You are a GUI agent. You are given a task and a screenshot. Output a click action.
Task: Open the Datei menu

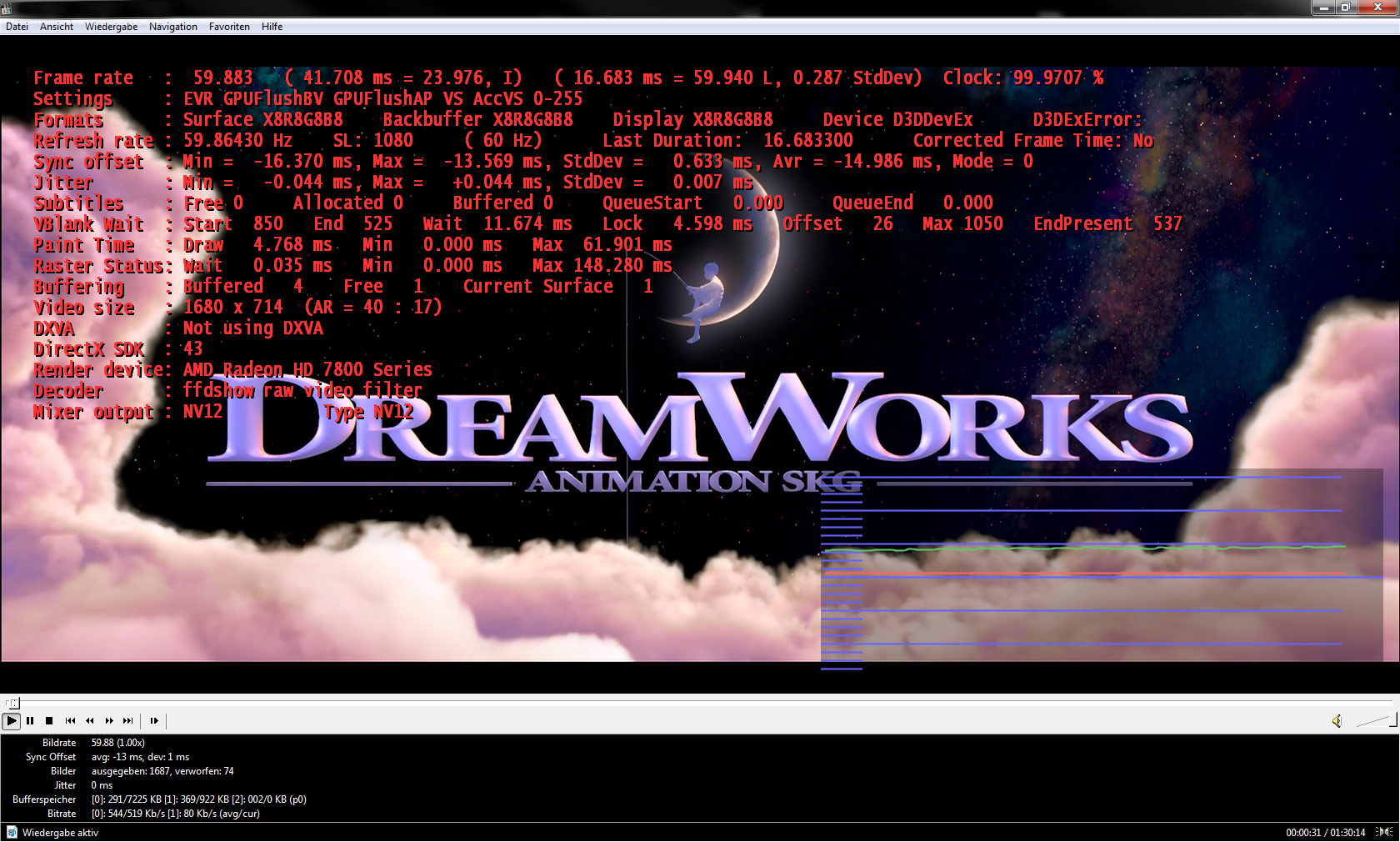pos(17,27)
